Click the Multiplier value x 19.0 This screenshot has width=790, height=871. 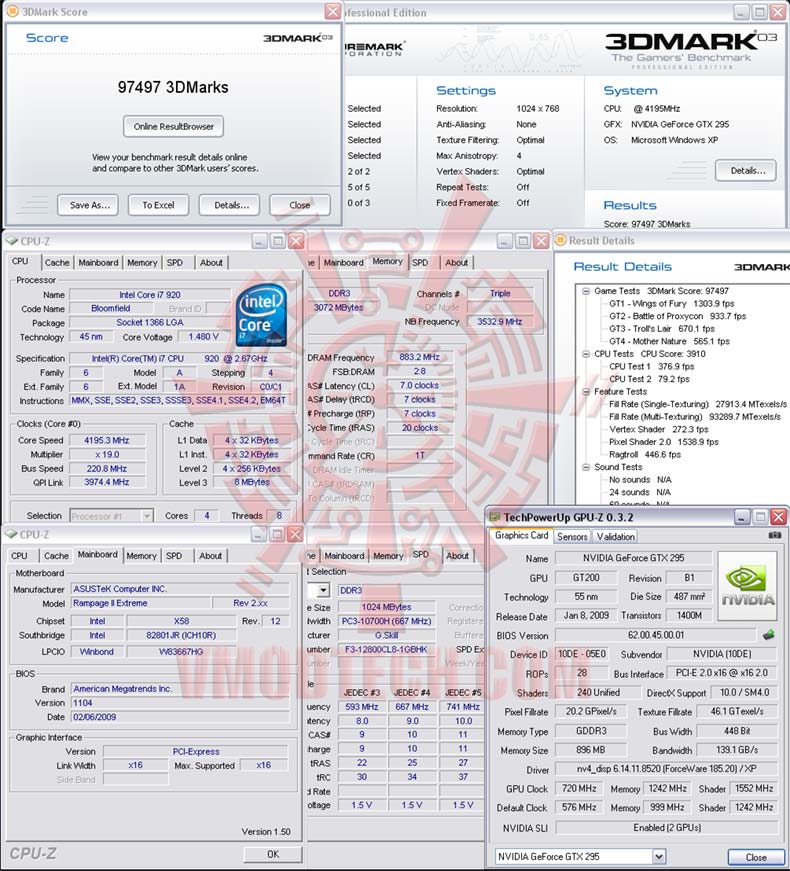click(x=107, y=454)
